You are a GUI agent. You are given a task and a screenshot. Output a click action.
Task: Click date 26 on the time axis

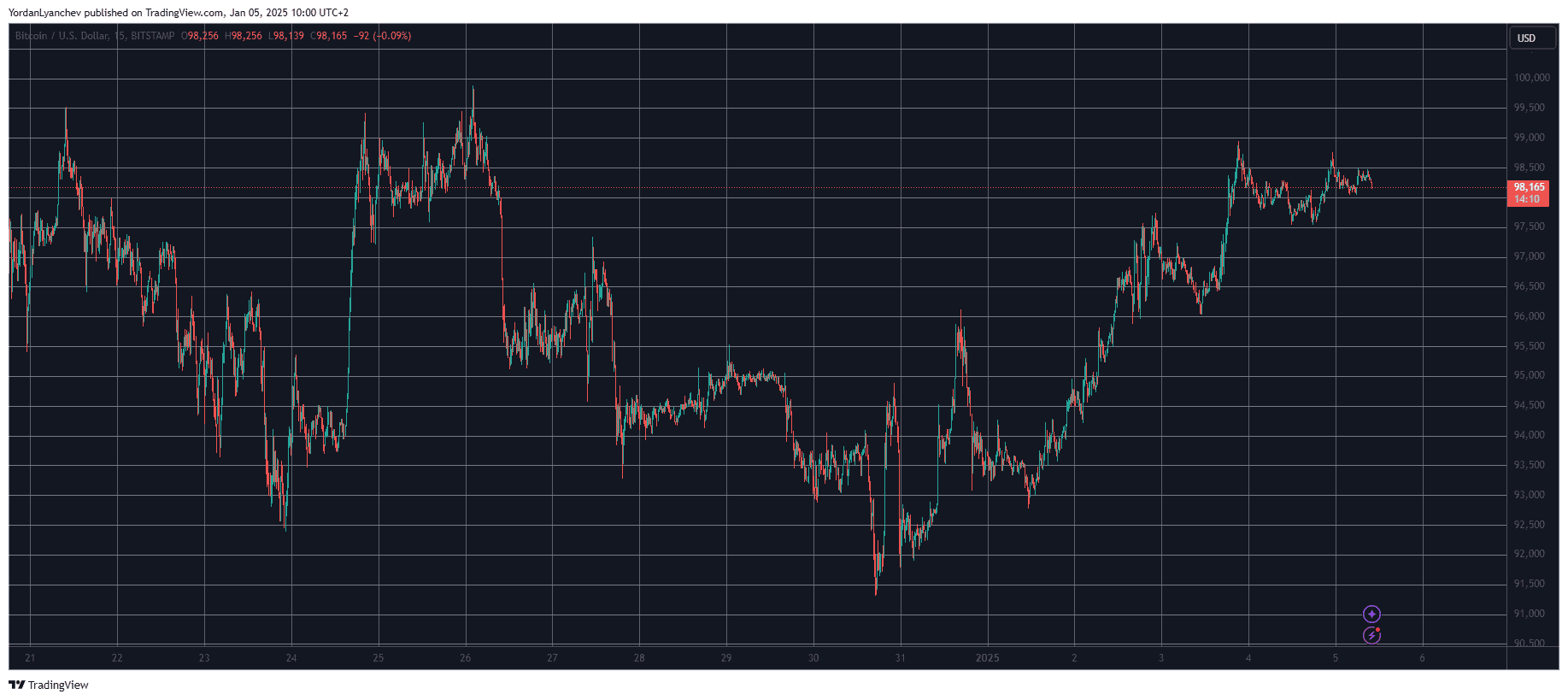point(466,658)
